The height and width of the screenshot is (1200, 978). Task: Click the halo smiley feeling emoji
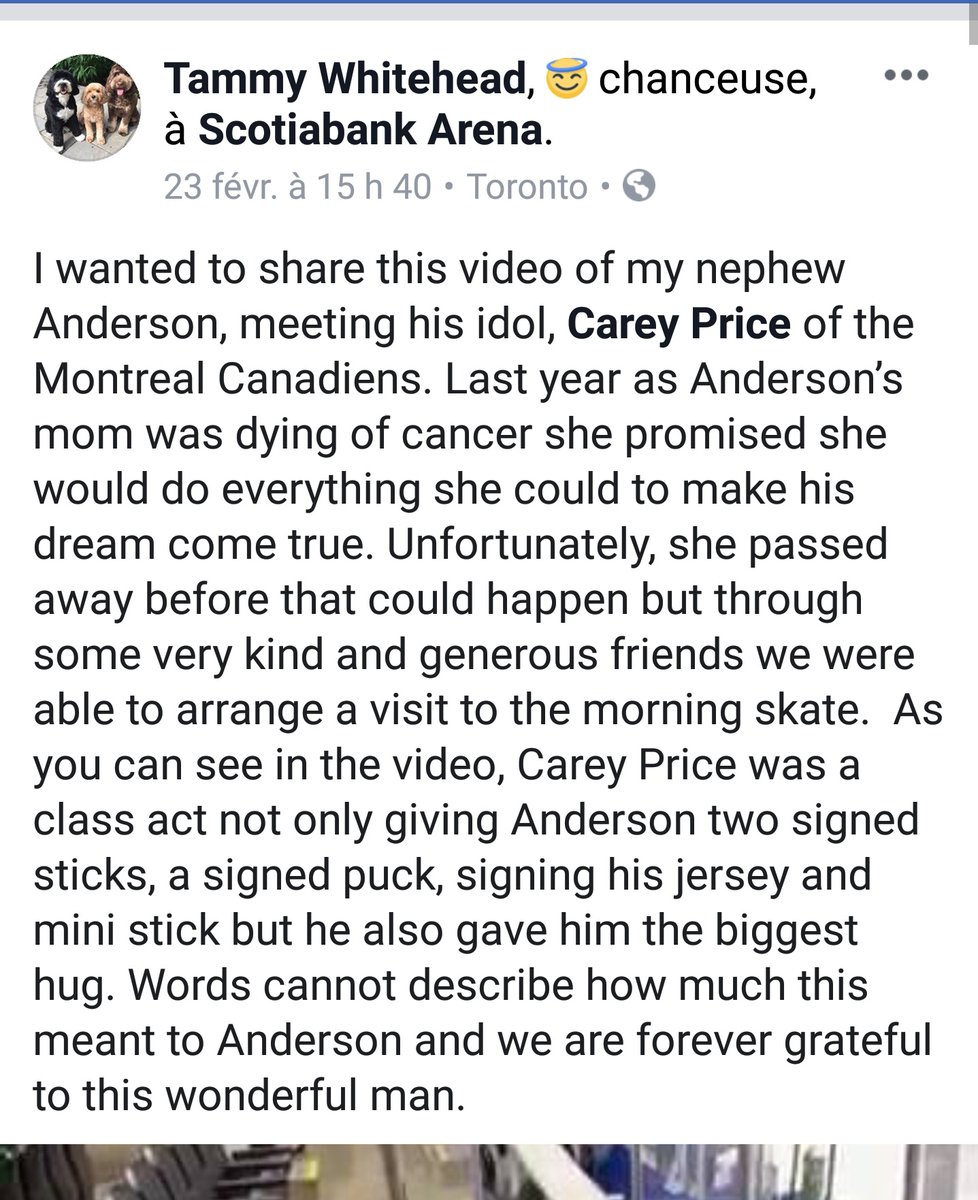pyautogui.click(x=566, y=77)
